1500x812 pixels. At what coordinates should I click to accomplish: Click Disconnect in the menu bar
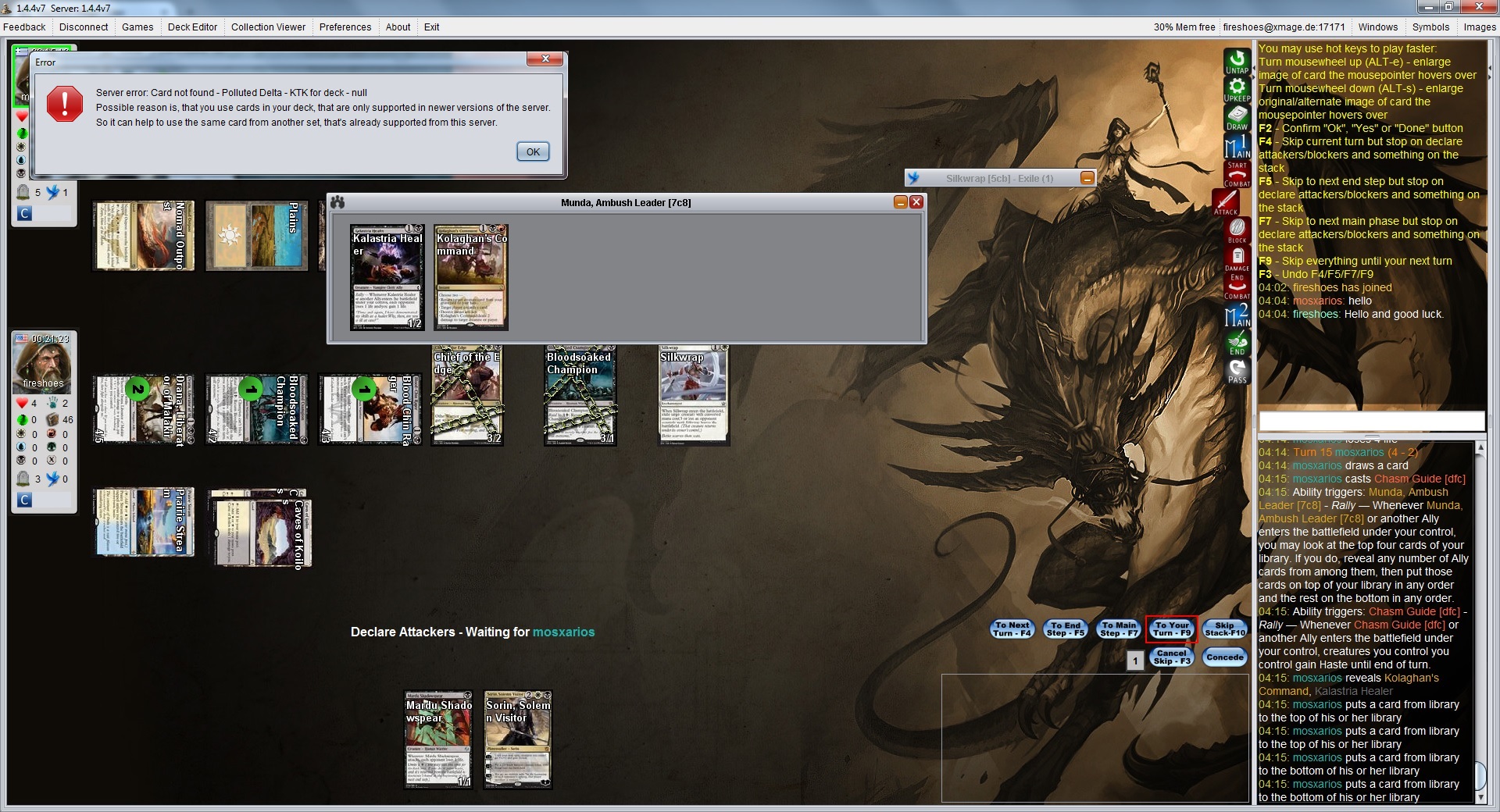[x=84, y=27]
